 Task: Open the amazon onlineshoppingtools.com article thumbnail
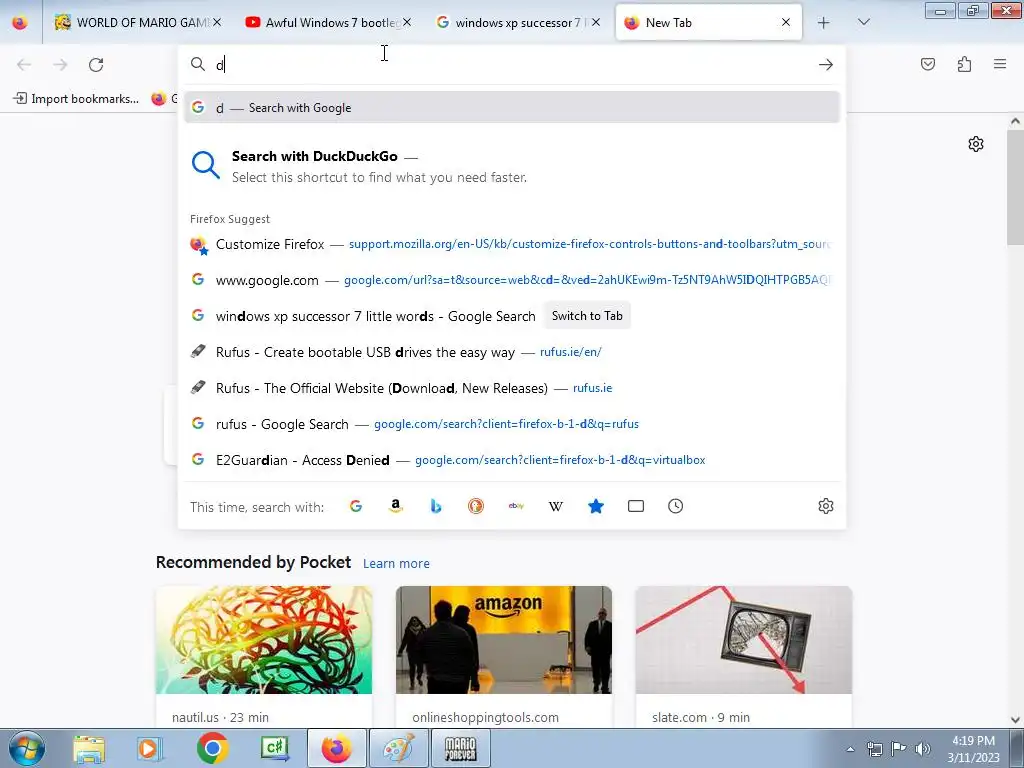504,640
